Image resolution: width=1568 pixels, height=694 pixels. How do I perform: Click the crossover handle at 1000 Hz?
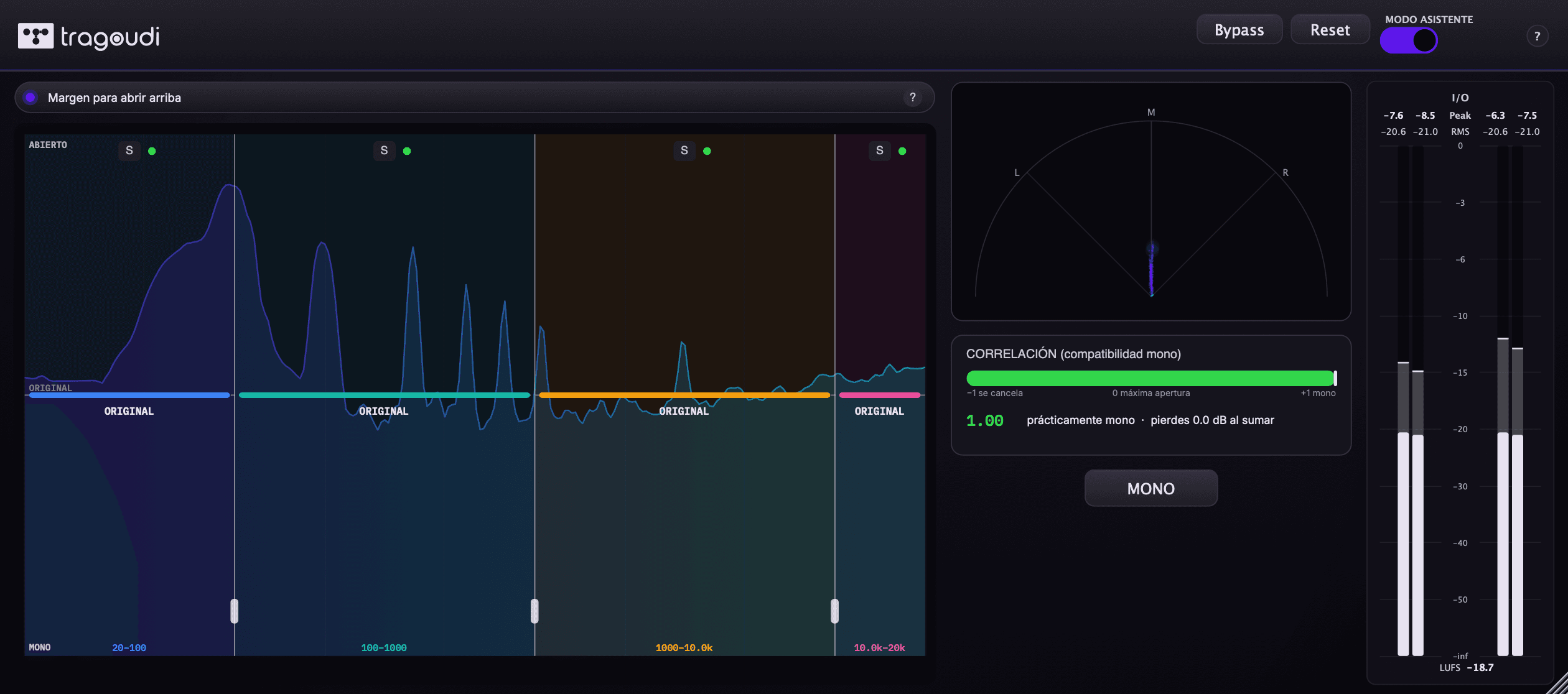point(534,611)
